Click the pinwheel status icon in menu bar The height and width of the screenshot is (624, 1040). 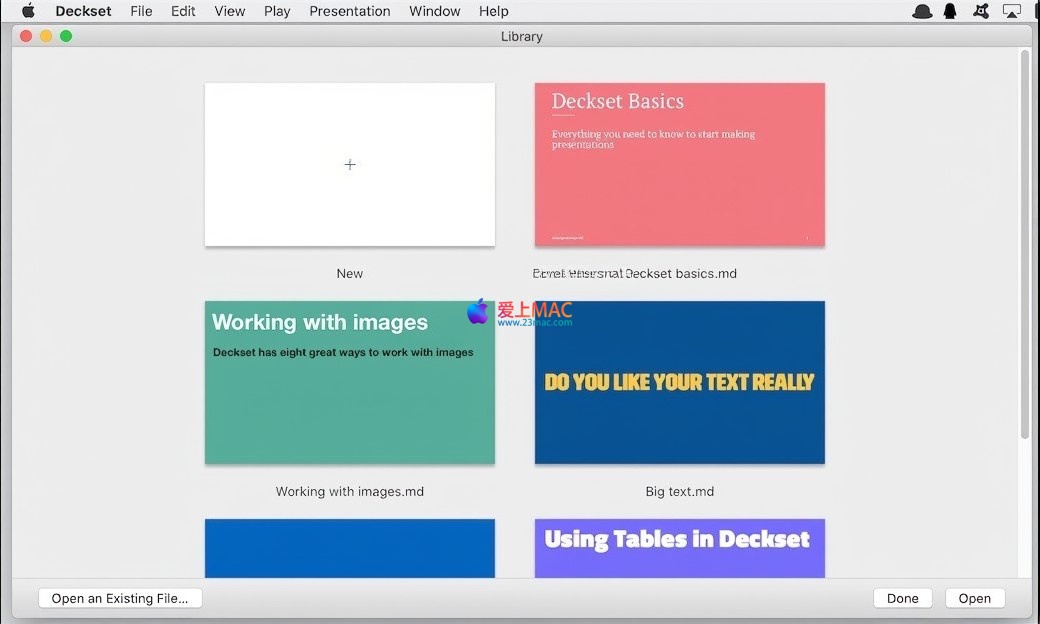[981, 11]
